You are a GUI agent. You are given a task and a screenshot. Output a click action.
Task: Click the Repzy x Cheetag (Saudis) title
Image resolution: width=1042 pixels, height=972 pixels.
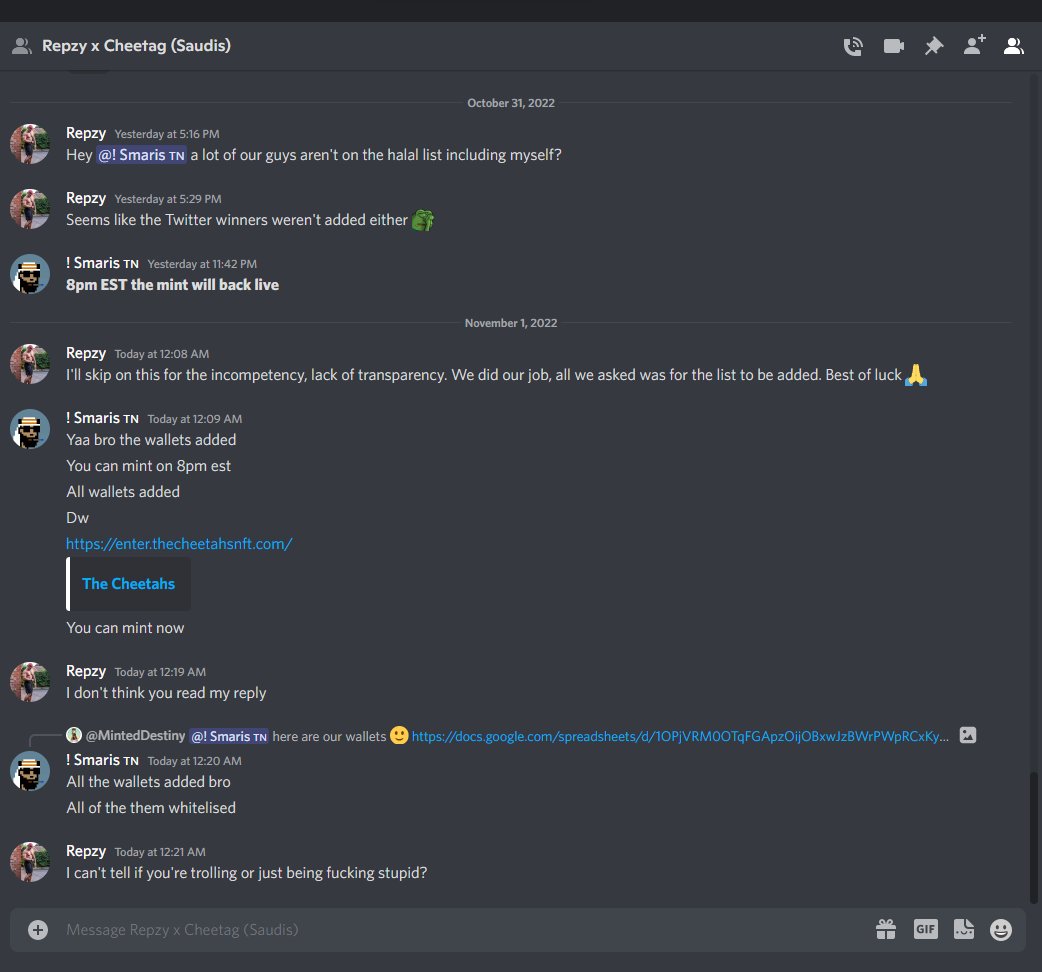136,46
